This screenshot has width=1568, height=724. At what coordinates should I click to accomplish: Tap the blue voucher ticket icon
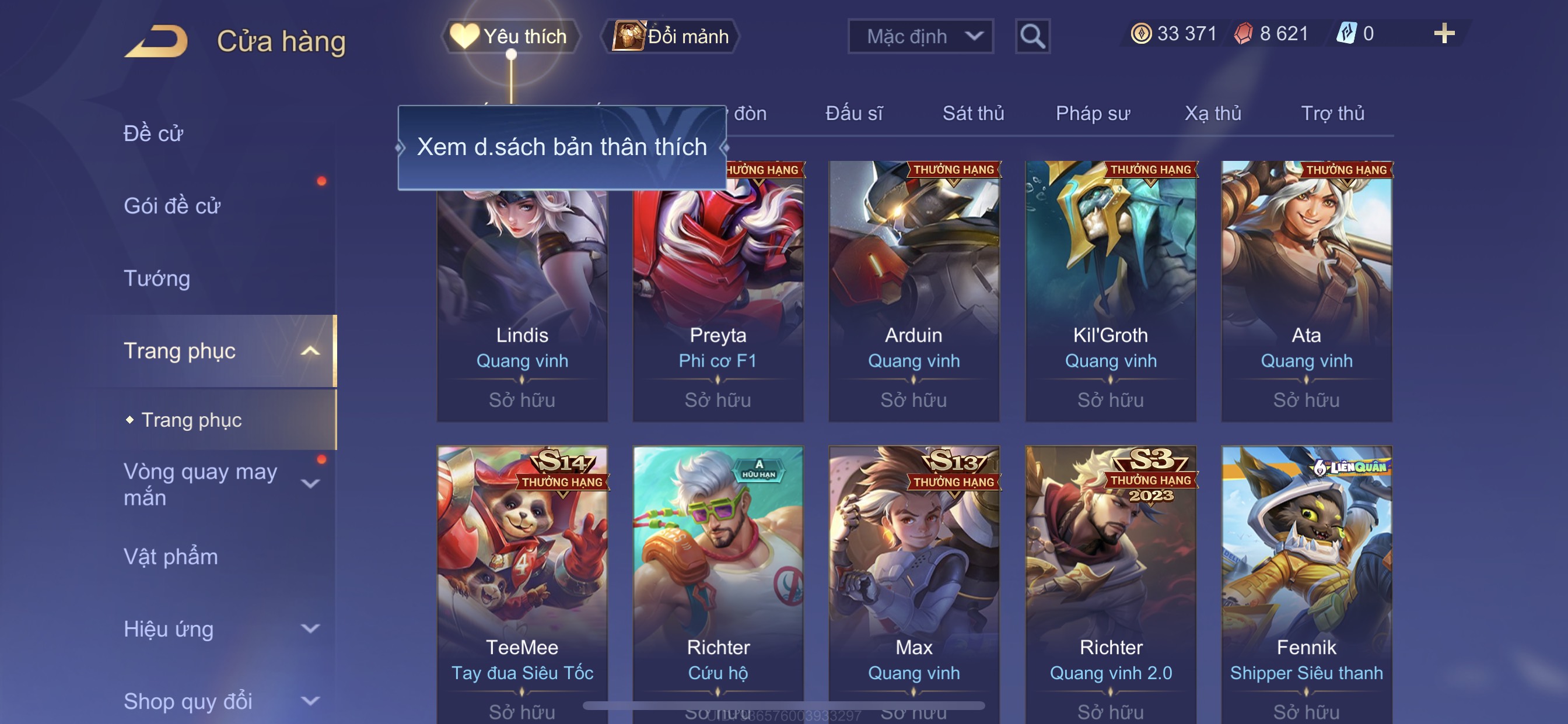coord(1346,33)
